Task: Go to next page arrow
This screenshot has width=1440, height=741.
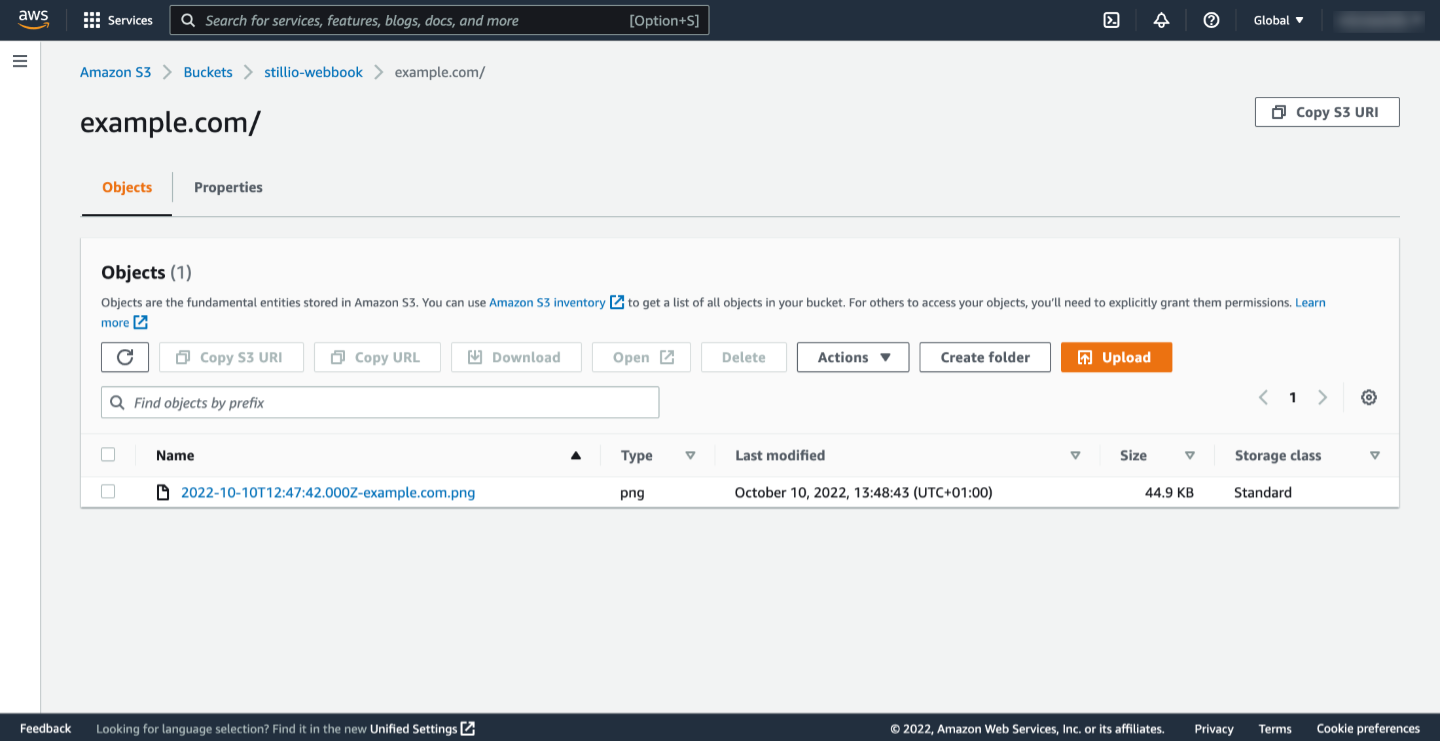Action: click(1322, 397)
